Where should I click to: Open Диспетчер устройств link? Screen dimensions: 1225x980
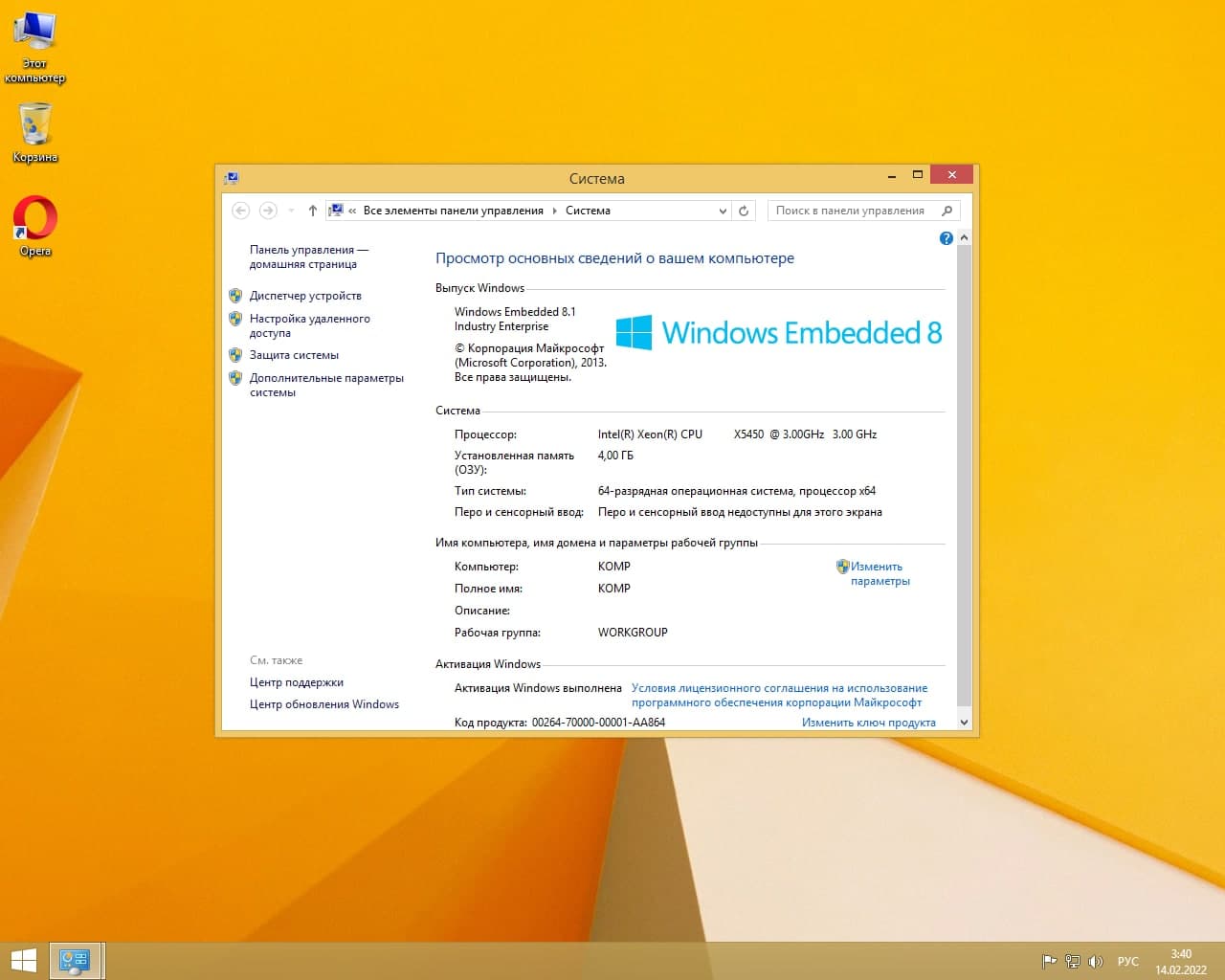click(x=305, y=296)
